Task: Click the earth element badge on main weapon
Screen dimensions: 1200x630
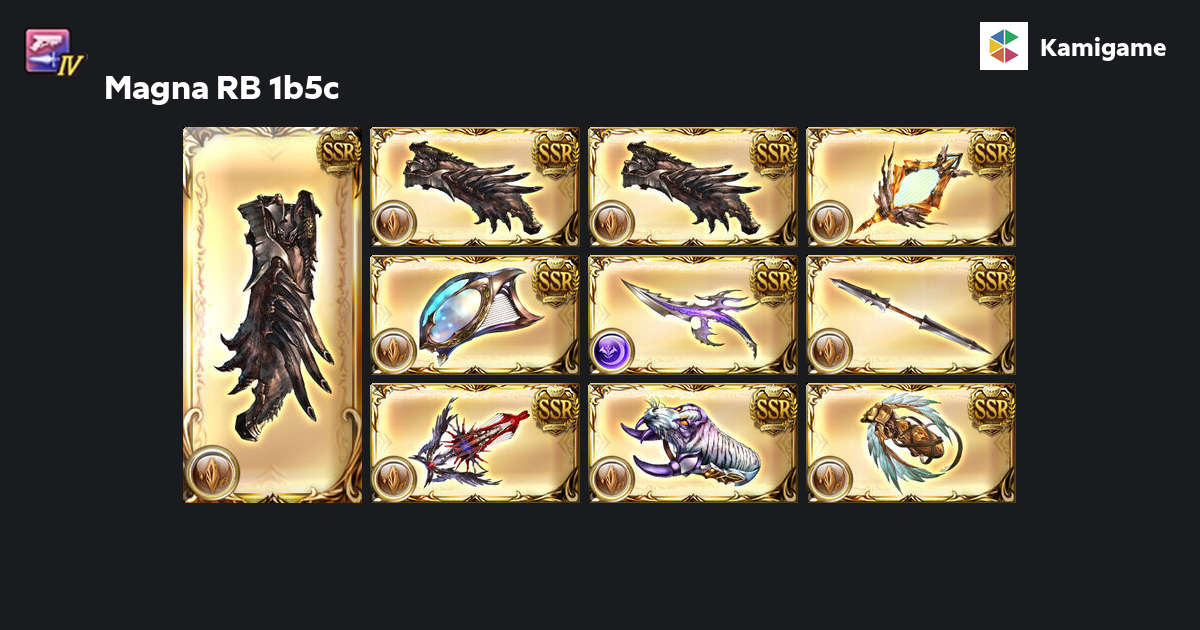Action: pyautogui.click(x=212, y=473)
